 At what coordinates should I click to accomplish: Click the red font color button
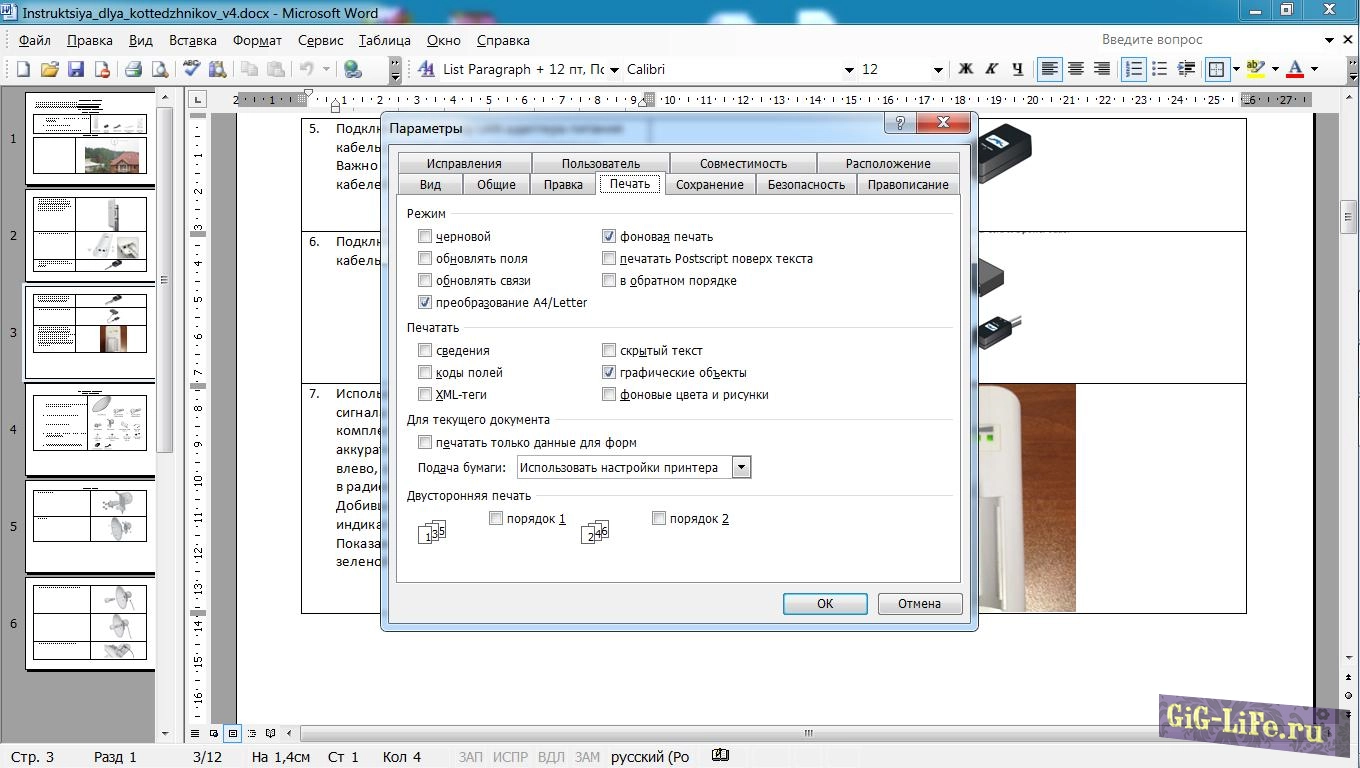[x=1295, y=69]
